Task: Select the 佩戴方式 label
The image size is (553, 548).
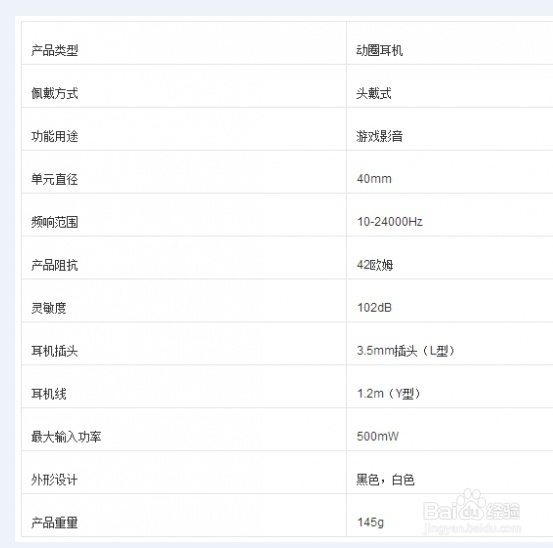Action: 55,93
